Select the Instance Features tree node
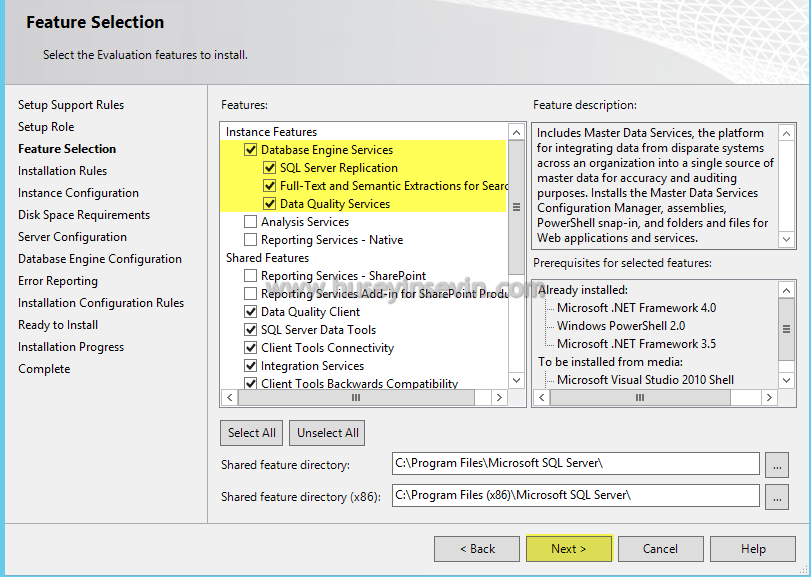Viewport: 811px width, 577px height. [271, 132]
